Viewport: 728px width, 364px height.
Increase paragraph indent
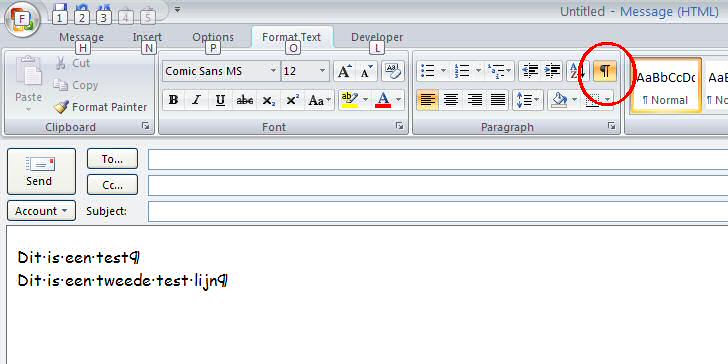tap(552, 71)
